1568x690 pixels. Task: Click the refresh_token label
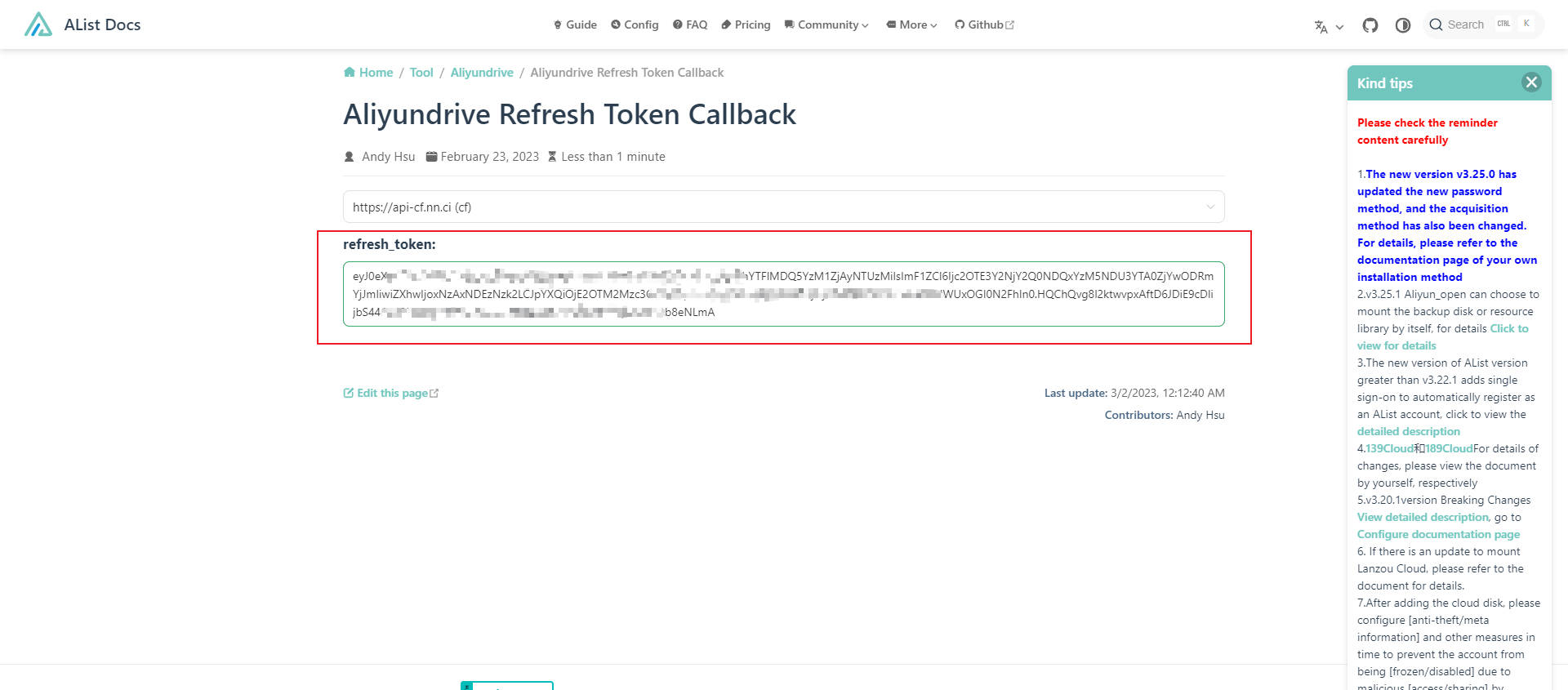click(390, 244)
